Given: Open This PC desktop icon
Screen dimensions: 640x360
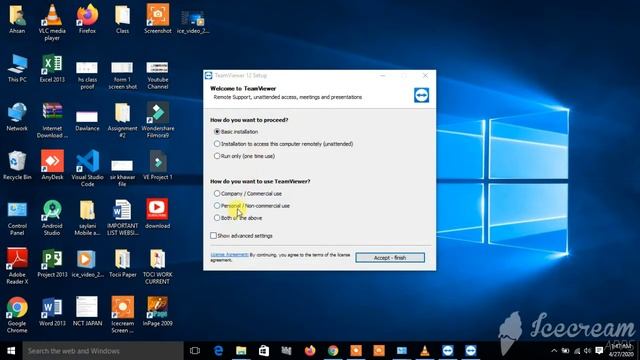Looking at the screenshot, I should point(17,68).
